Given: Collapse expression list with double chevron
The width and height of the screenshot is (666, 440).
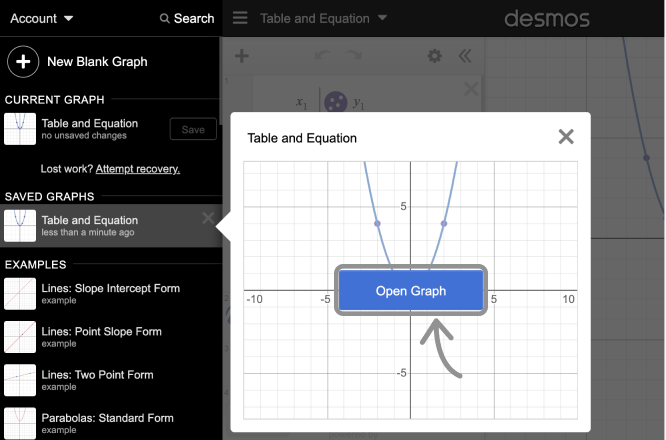Looking at the screenshot, I should pos(464,57).
